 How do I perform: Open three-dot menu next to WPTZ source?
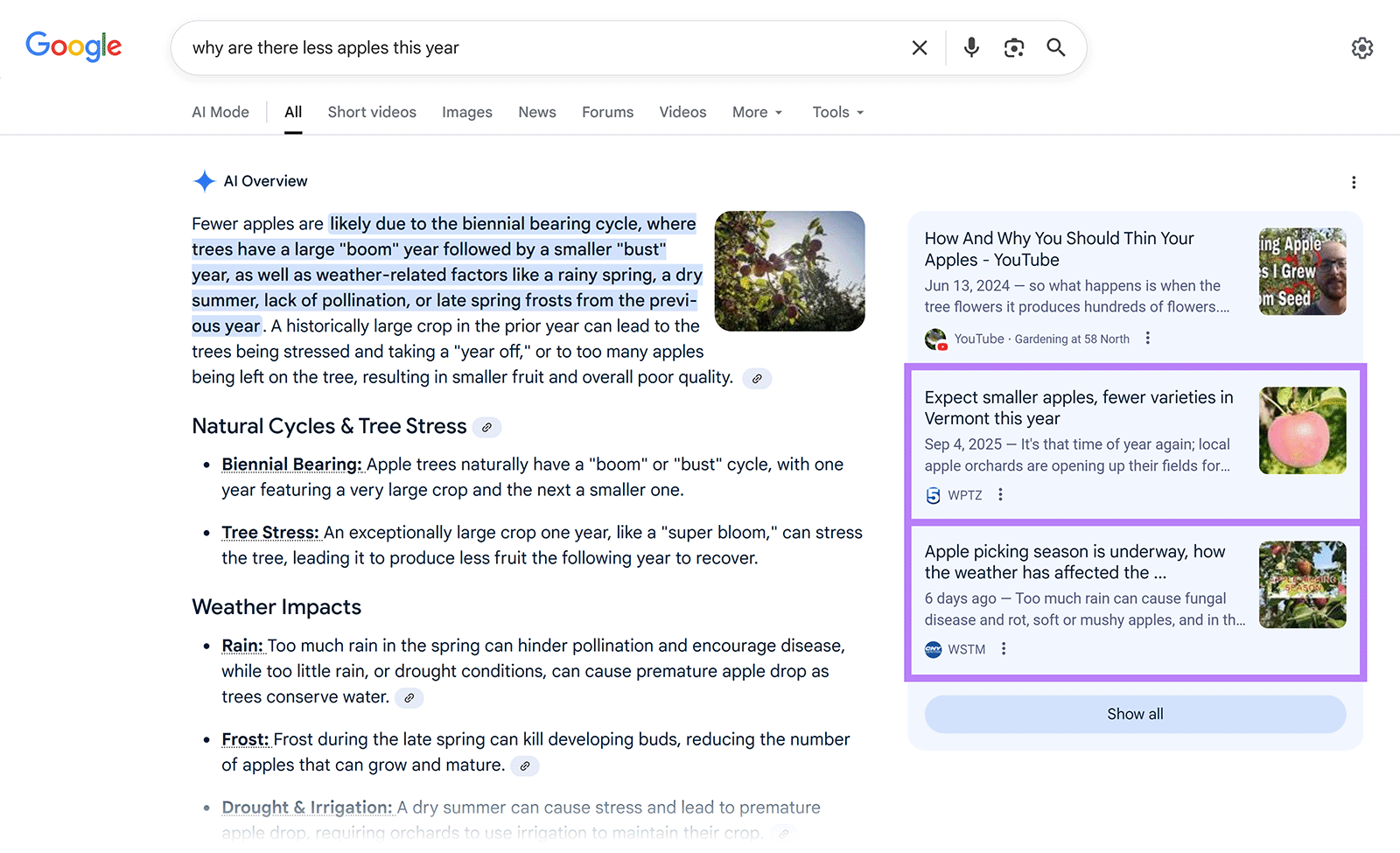pos(1000,495)
